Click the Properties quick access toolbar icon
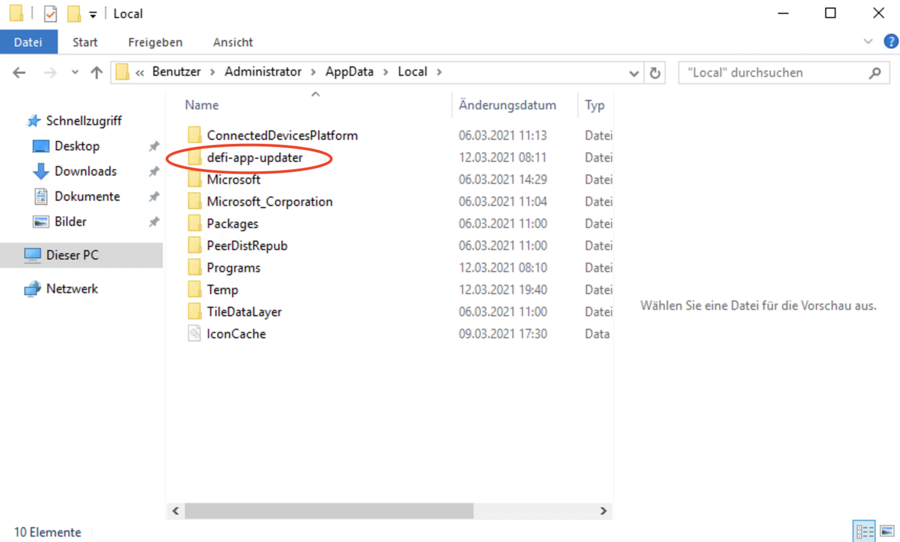 (x=50, y=14)
